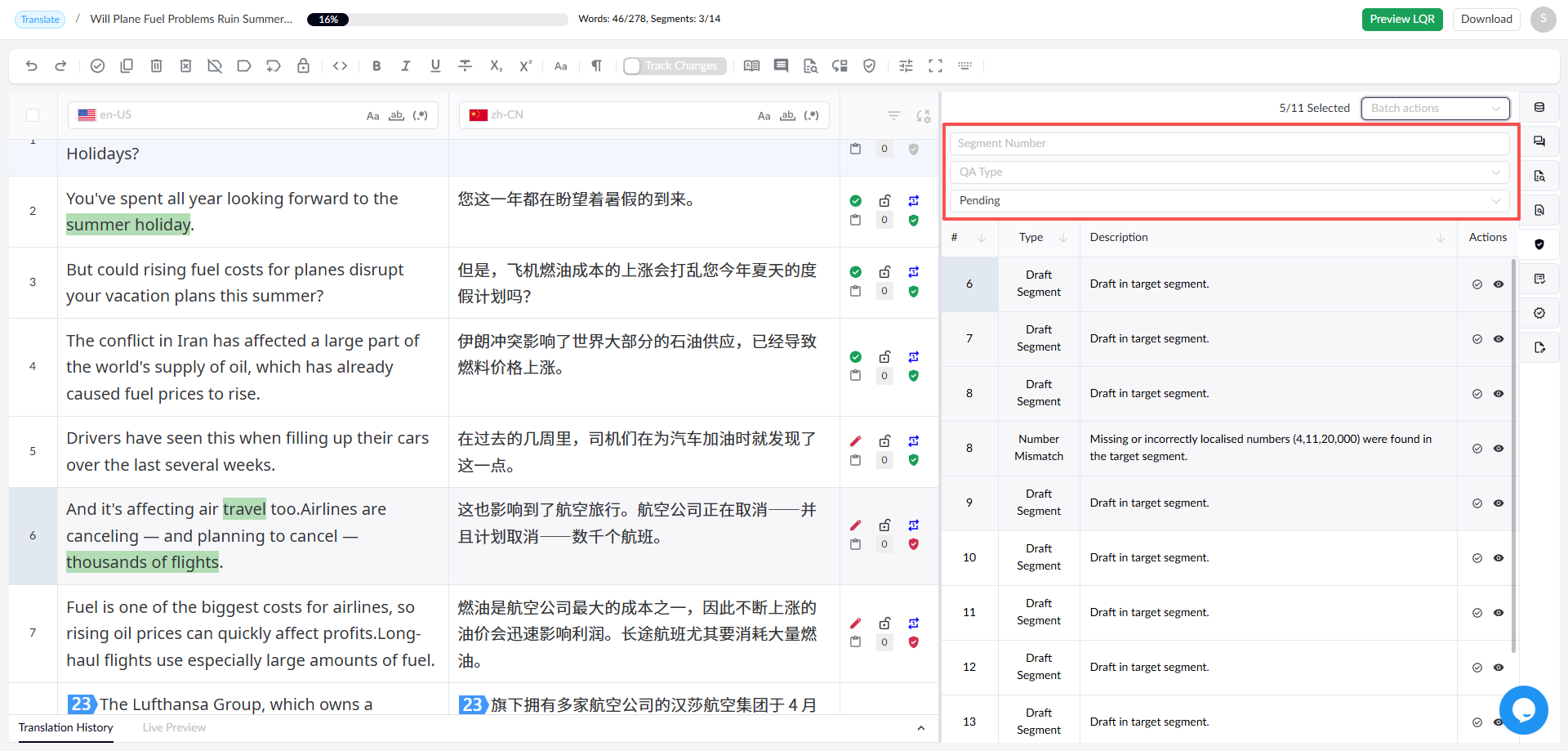Expand the Translation History panel chevron
1568x751 pixels.
tap(921, 728)
